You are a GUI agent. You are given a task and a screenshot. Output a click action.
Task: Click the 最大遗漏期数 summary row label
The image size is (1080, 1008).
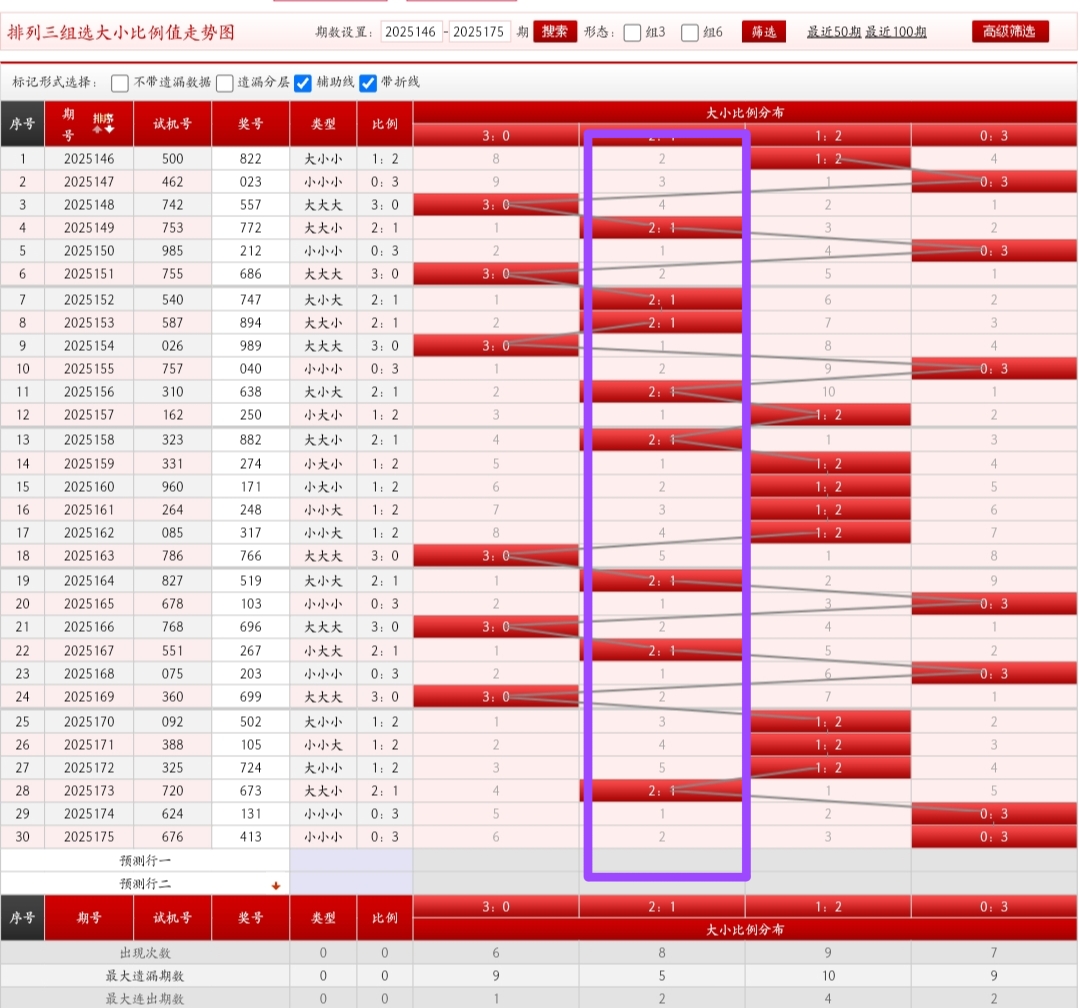(x=145, y=976)
